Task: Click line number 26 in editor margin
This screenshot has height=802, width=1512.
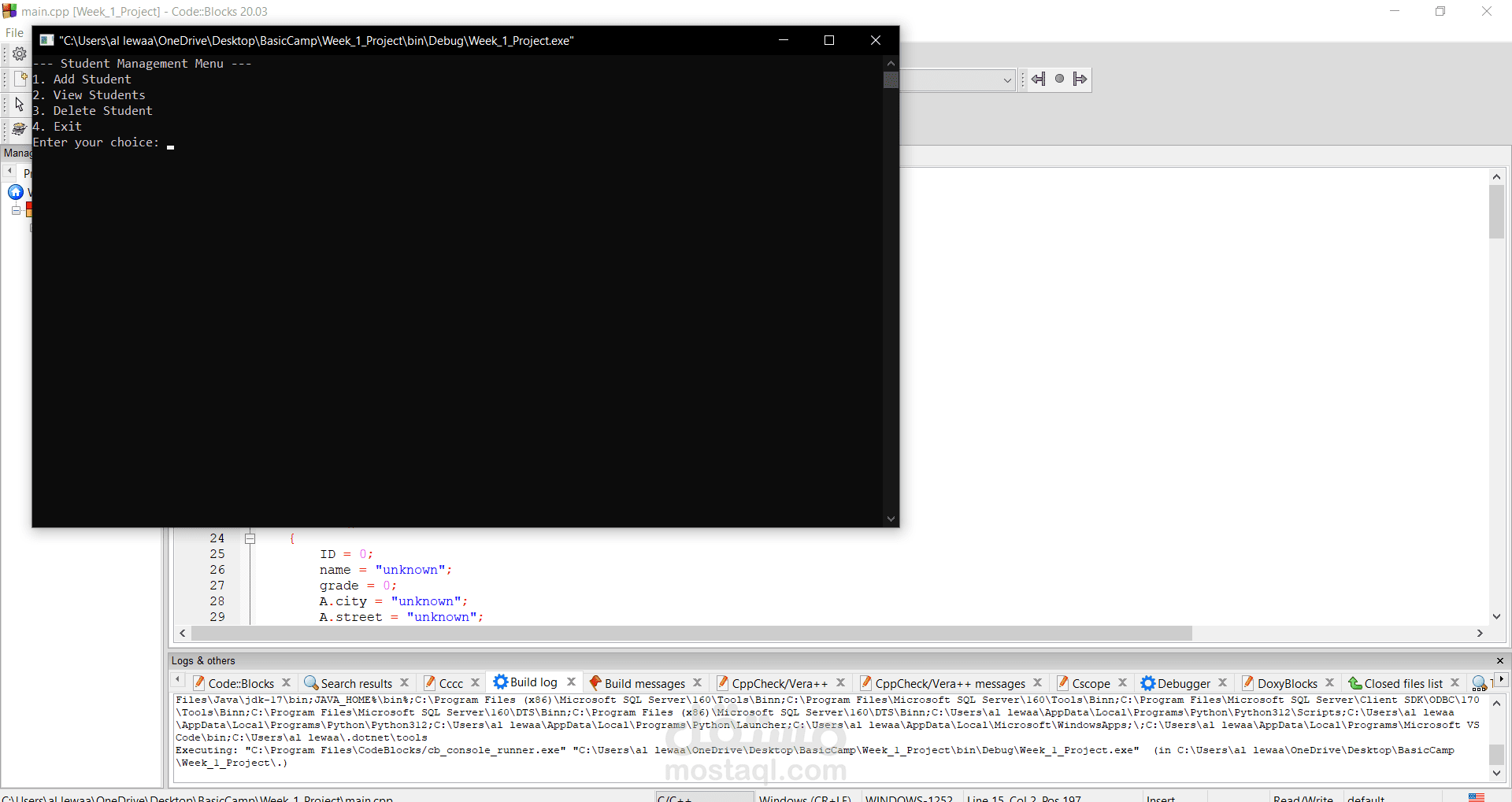Action: point(217,570)
